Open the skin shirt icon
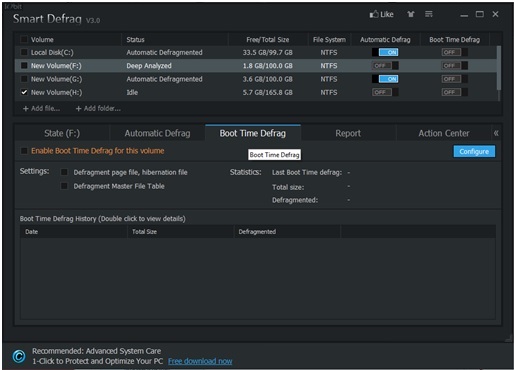 pyautogui.click(x=411, y=14)
